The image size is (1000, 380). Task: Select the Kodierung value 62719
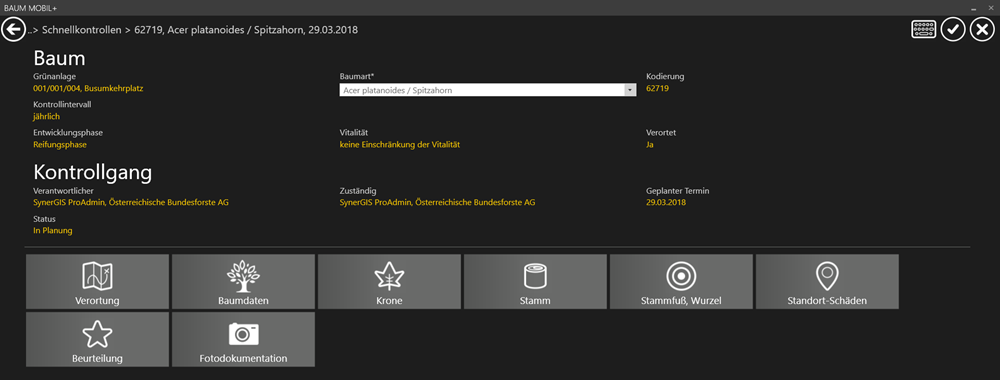pyautogui.click(x=658, y=89)
